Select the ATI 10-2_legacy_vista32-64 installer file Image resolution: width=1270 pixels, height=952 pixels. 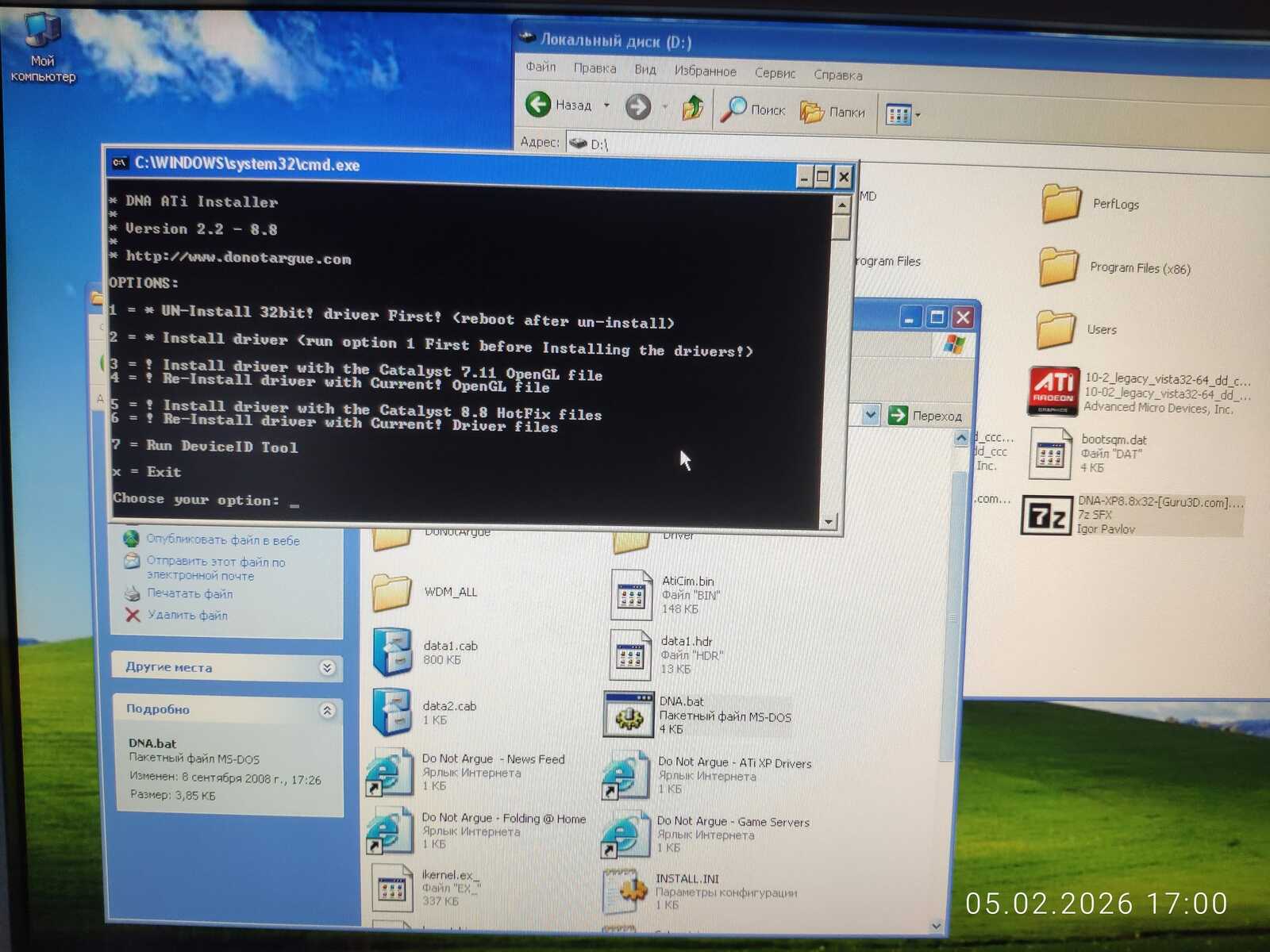1140,392
